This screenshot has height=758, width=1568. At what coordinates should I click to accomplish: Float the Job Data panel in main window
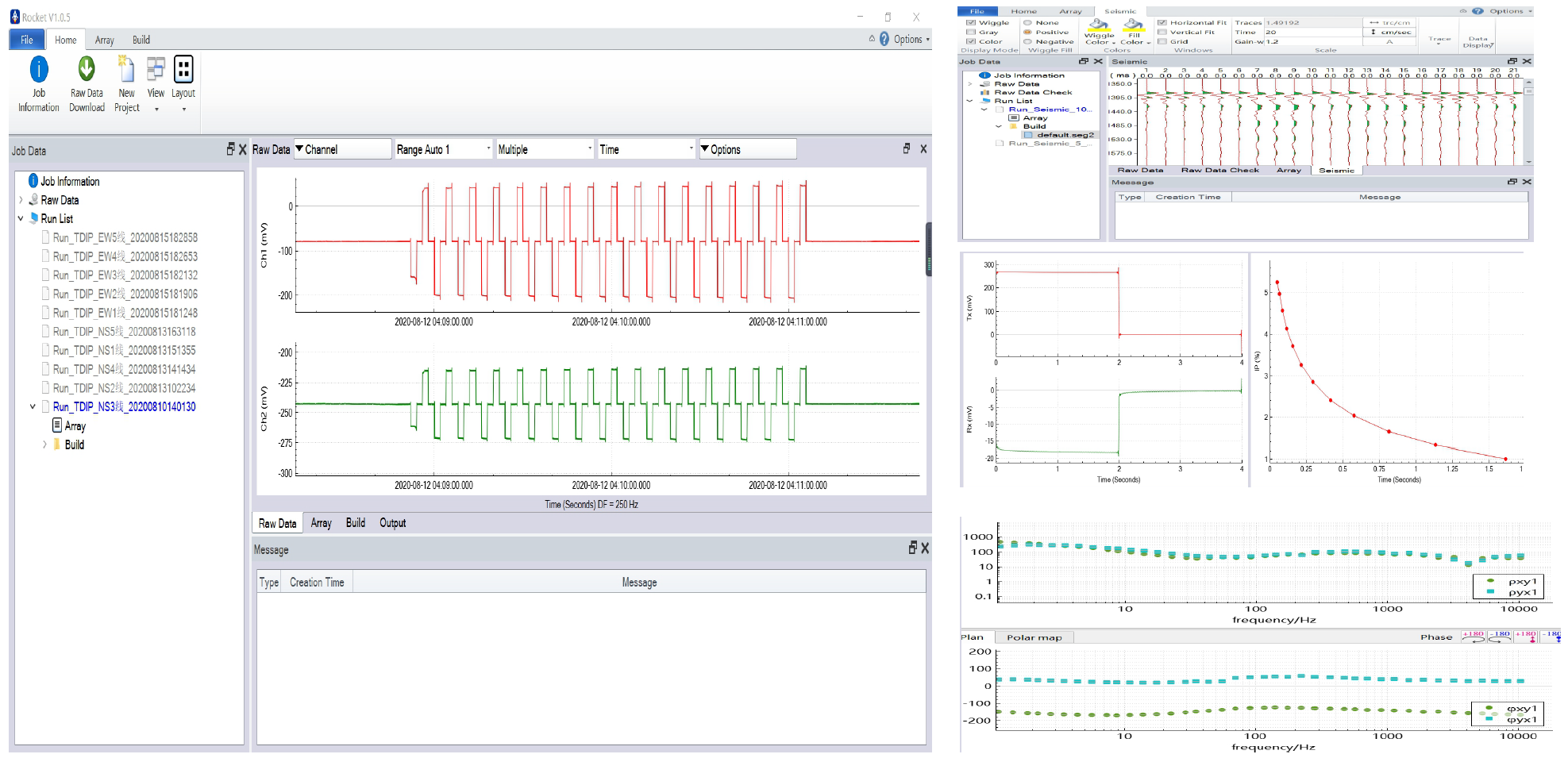[231, 149]
